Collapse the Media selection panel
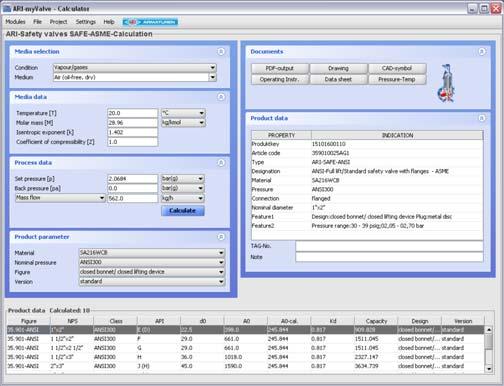Screen dimensions: 504x386 tap(221, 52)
